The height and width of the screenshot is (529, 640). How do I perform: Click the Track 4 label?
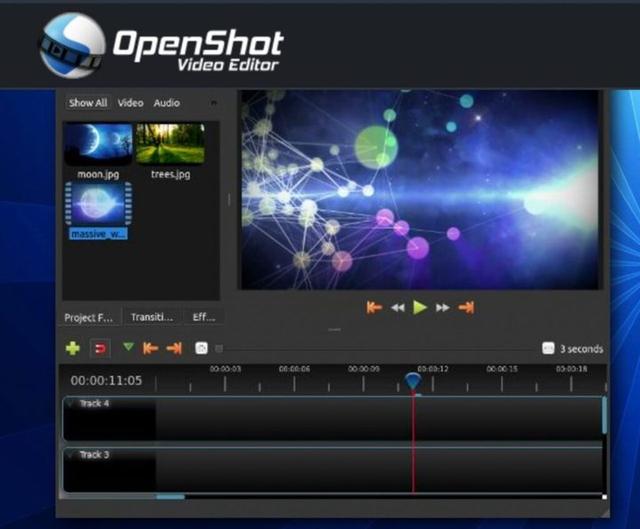(x=94, y=404)
